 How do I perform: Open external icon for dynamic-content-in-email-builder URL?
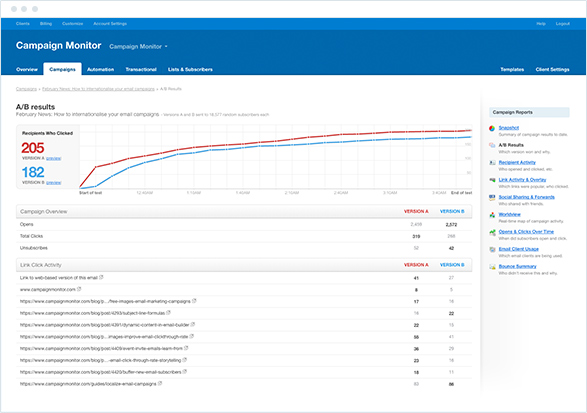(x=192, y=325)
